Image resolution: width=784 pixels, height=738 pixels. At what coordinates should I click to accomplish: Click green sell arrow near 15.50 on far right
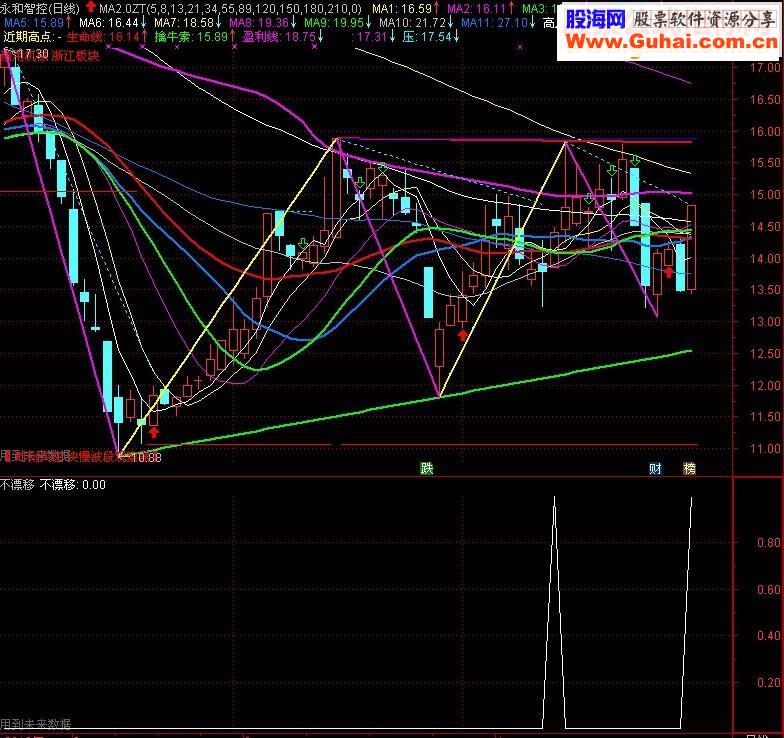point(635,160)
